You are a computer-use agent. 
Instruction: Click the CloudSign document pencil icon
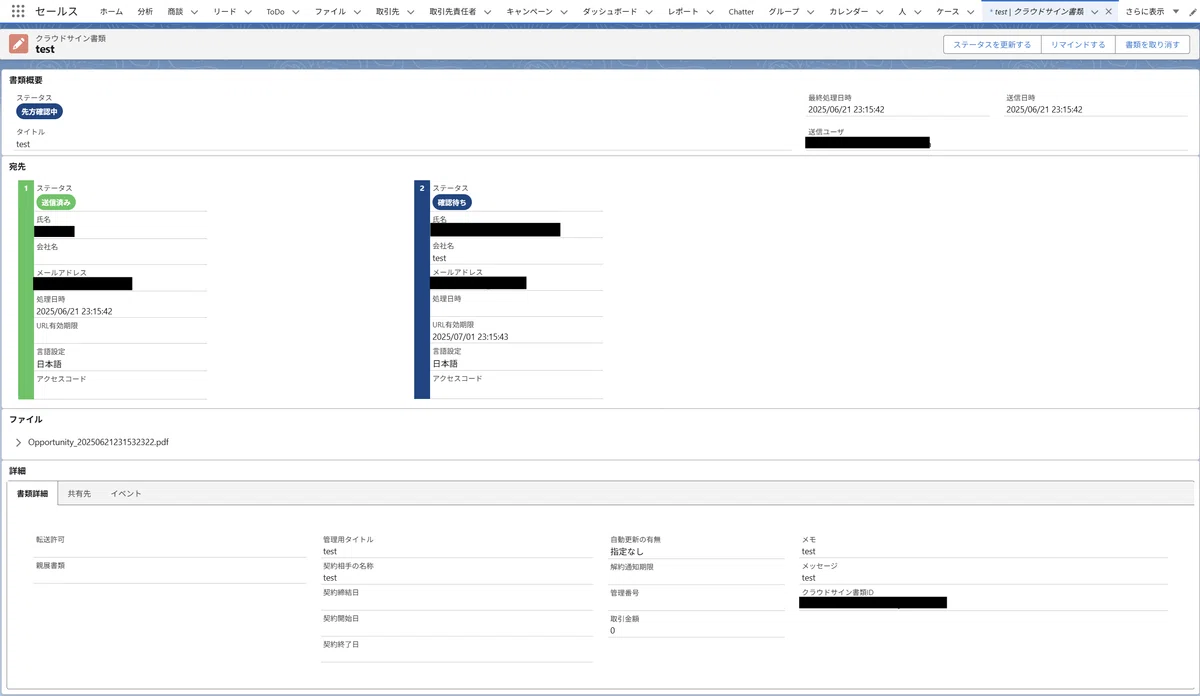pyautogui.click(x=18, y=44)
